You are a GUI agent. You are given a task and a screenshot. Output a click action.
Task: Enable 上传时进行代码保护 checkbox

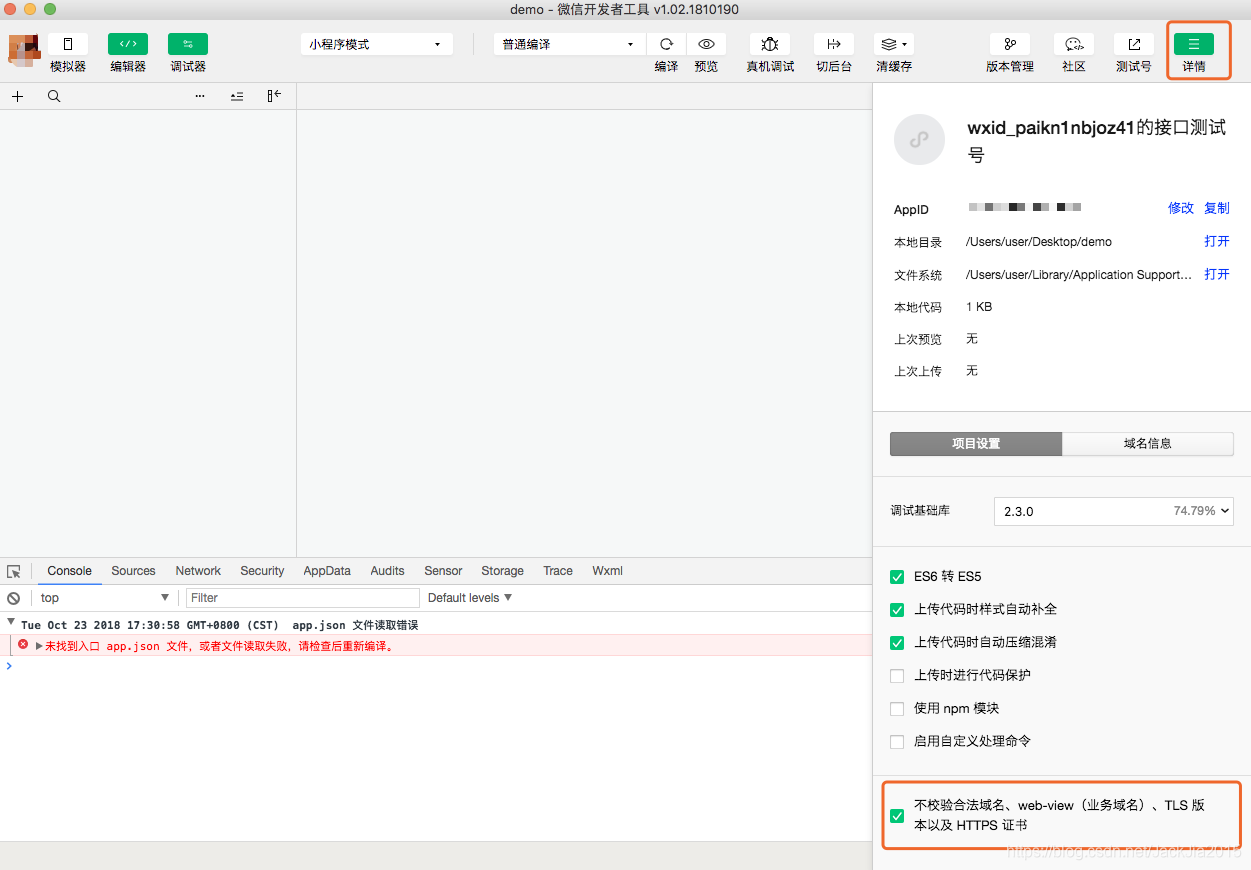(x=897, y=676)
